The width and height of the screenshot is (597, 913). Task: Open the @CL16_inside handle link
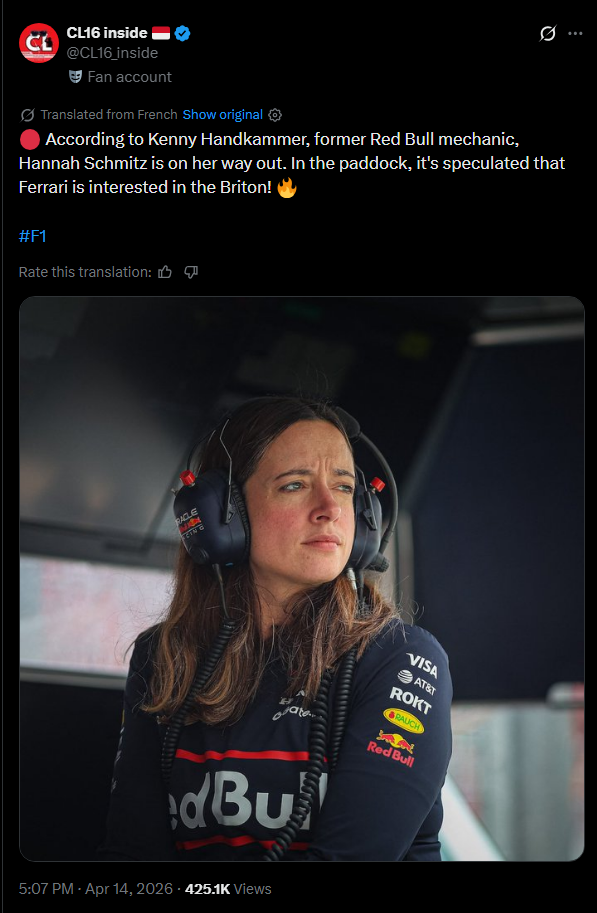tap(112, 53)
